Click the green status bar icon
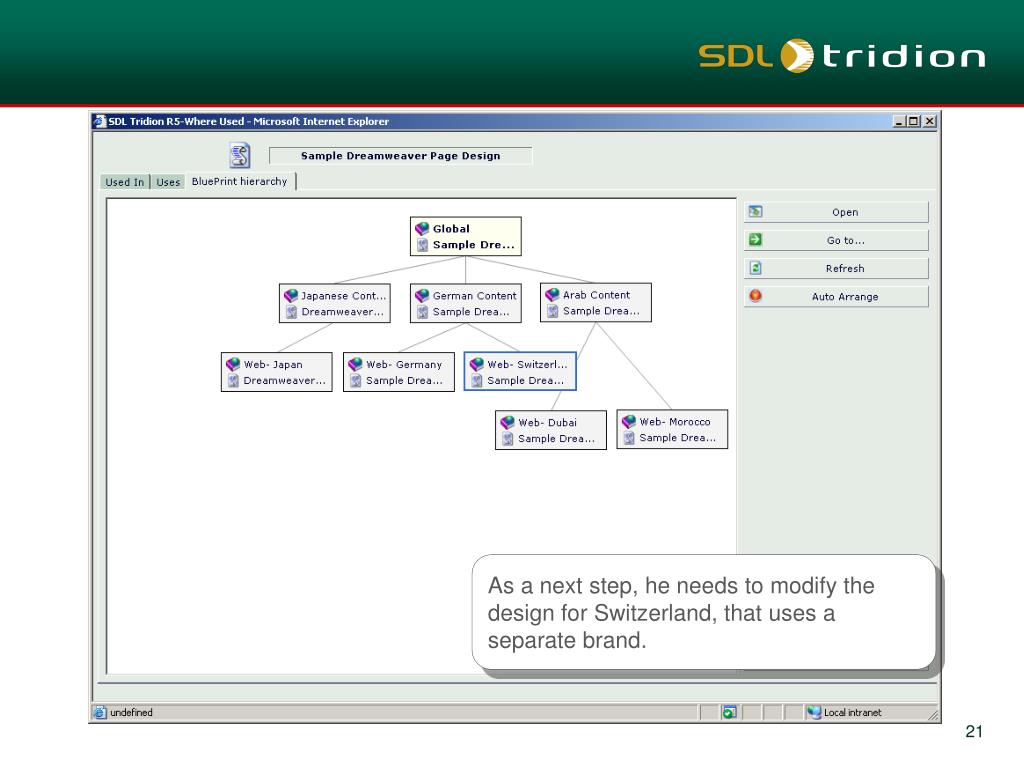Image resolution: width=1024 pixels, height=768 pixels. (x=729, y=712)
